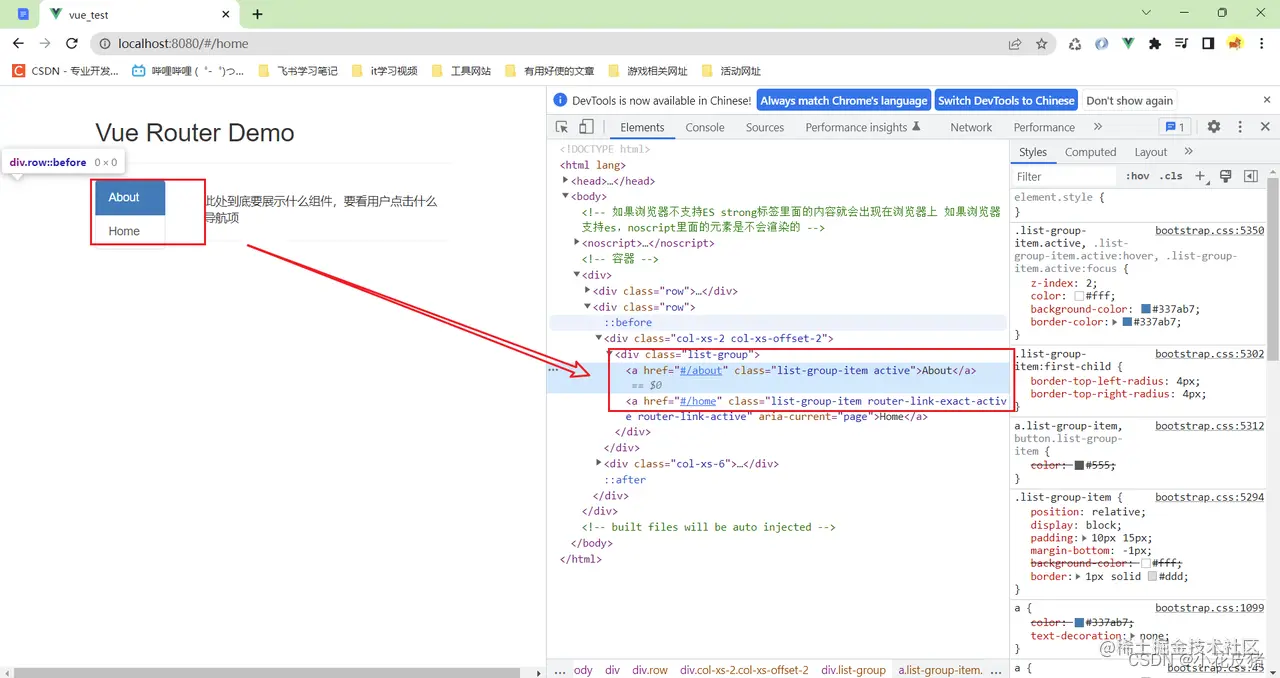Viewport: 1280px width, 678px height.
Task: Open bootstrap.css:5294 source link
Action: coord(1210,497)
